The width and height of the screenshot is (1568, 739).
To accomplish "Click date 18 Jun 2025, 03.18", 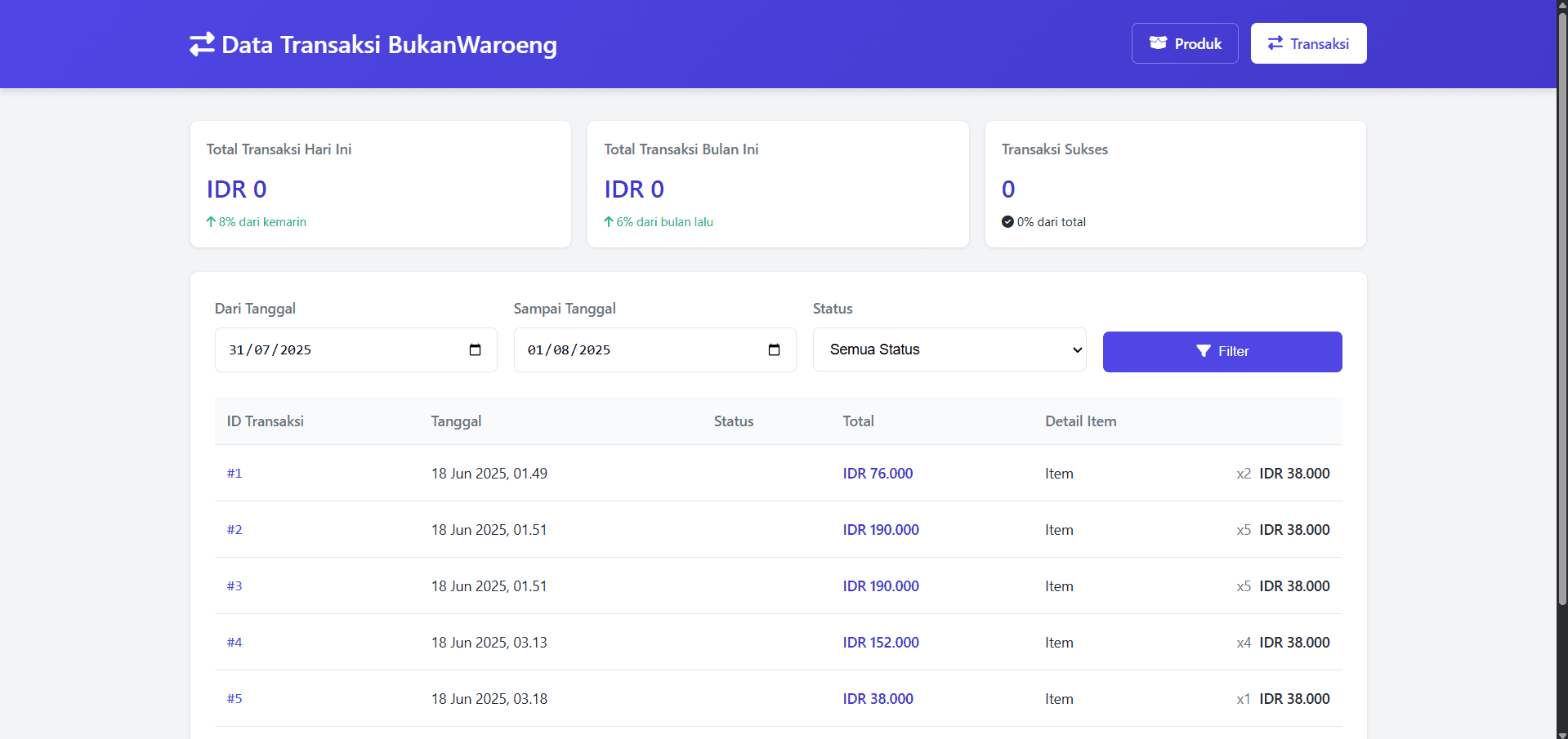I will [x=489, y=699].
